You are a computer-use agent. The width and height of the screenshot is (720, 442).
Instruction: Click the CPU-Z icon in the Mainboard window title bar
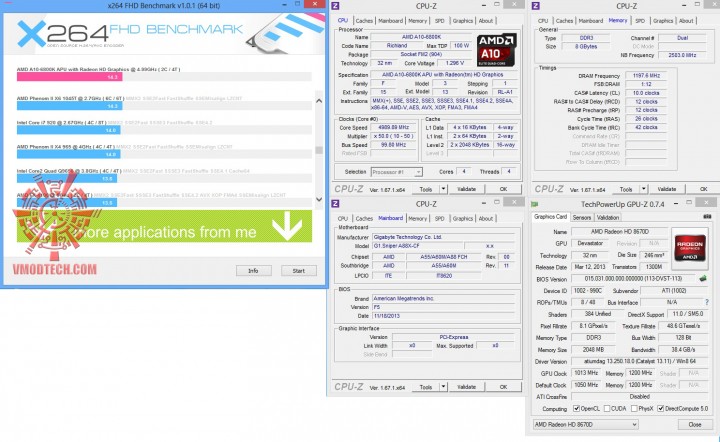coord(336,204)
